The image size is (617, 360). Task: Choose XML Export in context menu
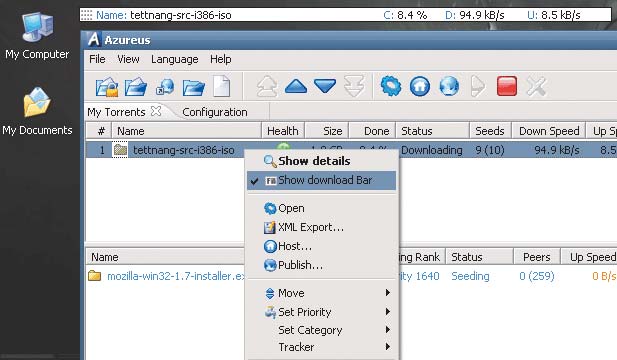pyautogui.click(x=321, y=227)
